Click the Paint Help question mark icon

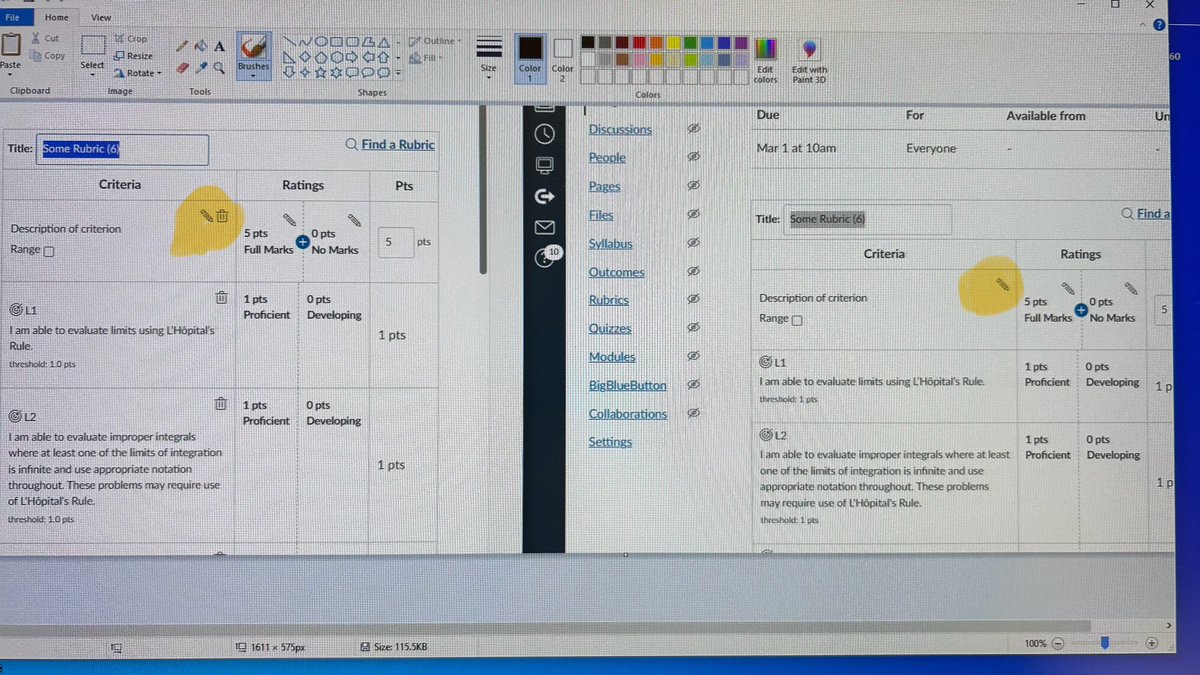click(x=1158, y=27)
